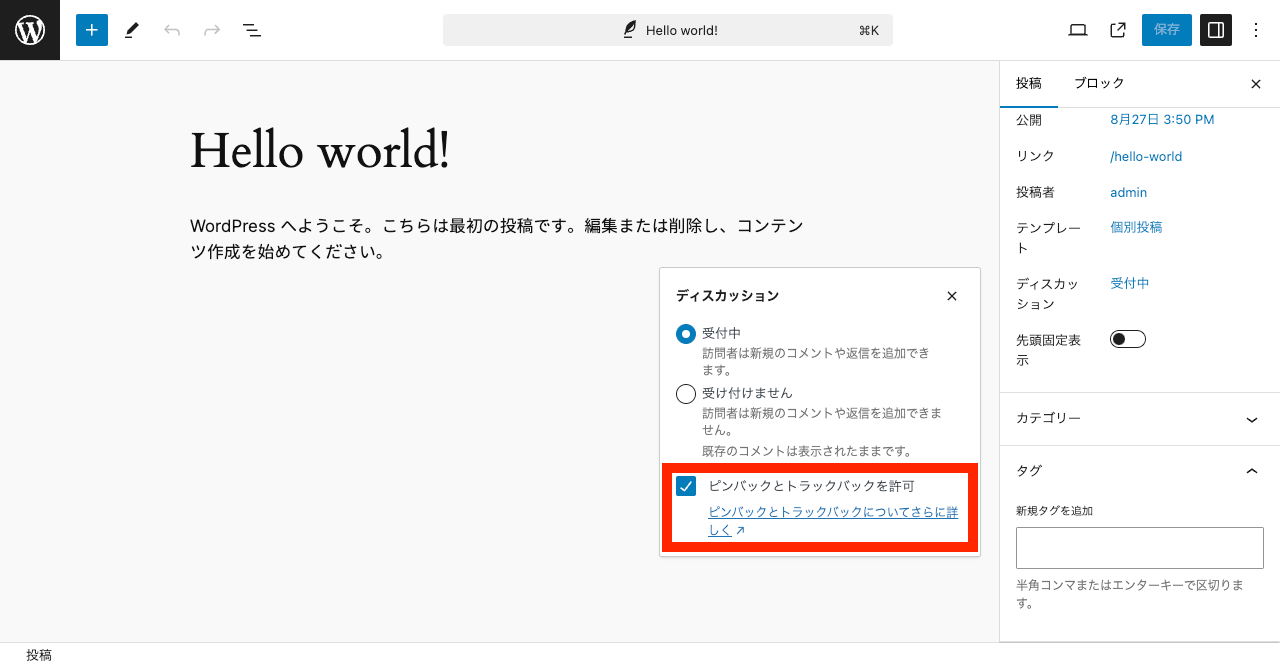This screenshot has width=1280, height=666.
Task: Select the pencil Tools icon
Action: tap(132, 30)
